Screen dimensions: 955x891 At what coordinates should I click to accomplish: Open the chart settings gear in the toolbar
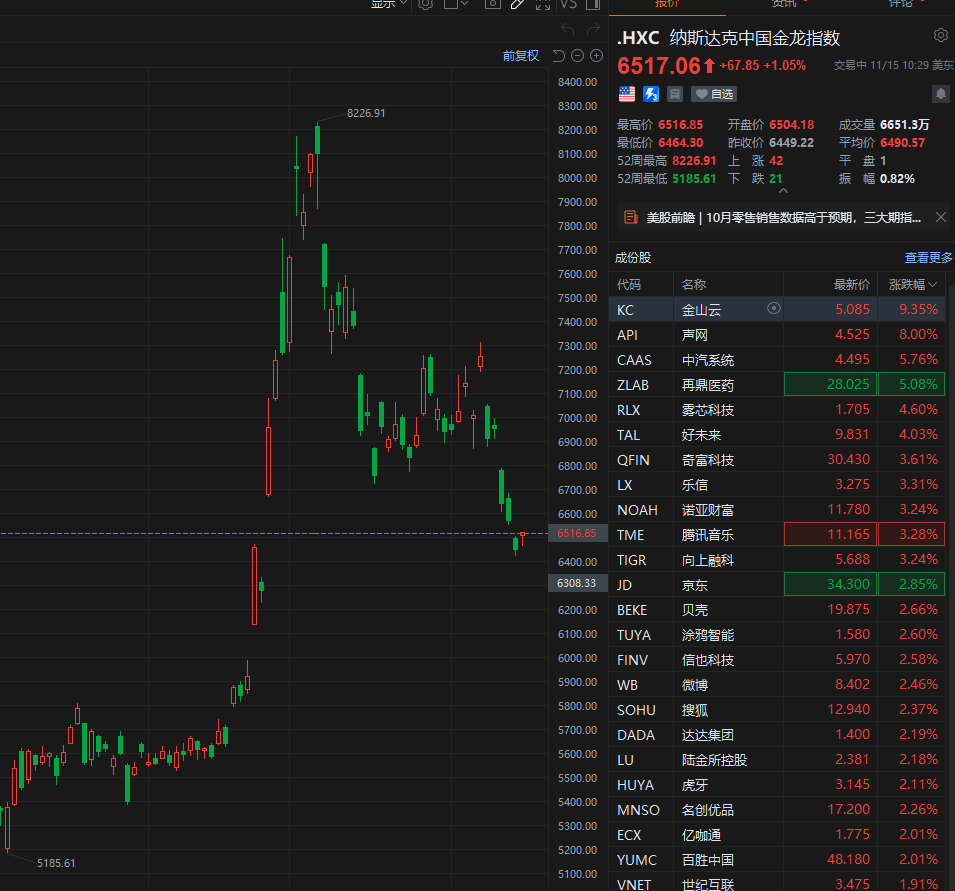point(426,4)
